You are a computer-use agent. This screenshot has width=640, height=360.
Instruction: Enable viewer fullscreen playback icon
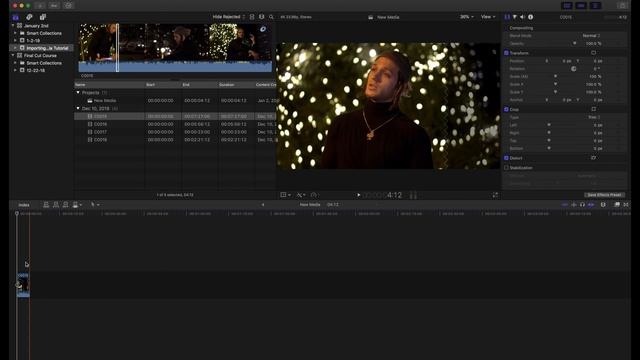click(495, 195)
